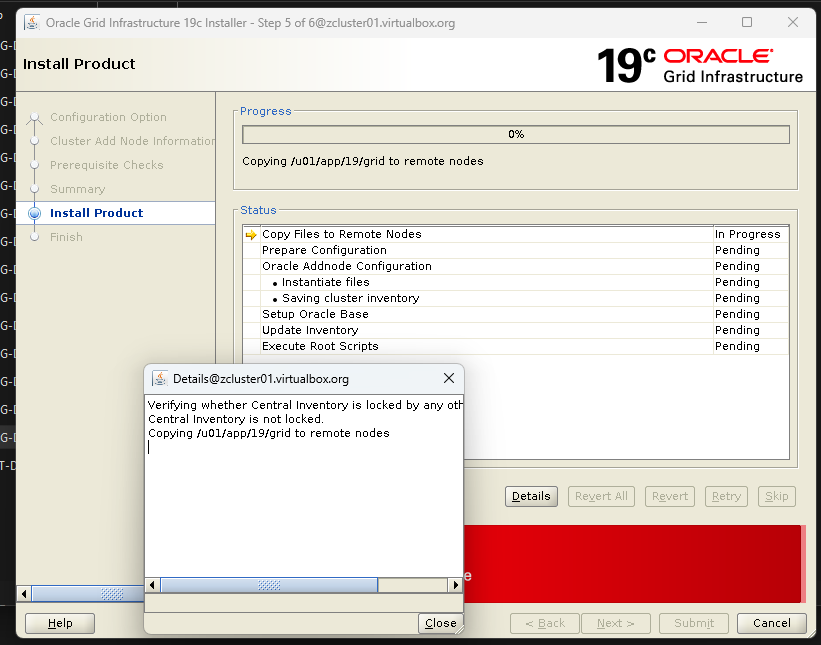Click the Next button

616,623
